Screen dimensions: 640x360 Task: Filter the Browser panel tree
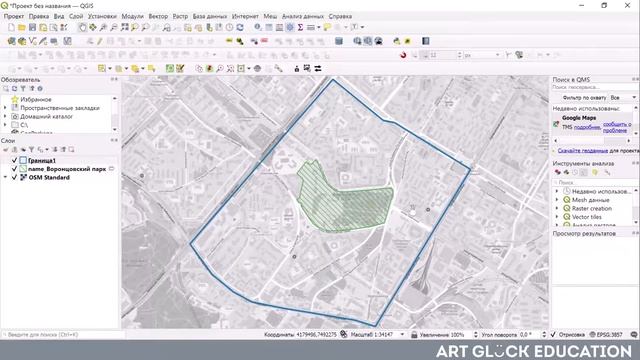pyautogui.click(x=23, y=89)
